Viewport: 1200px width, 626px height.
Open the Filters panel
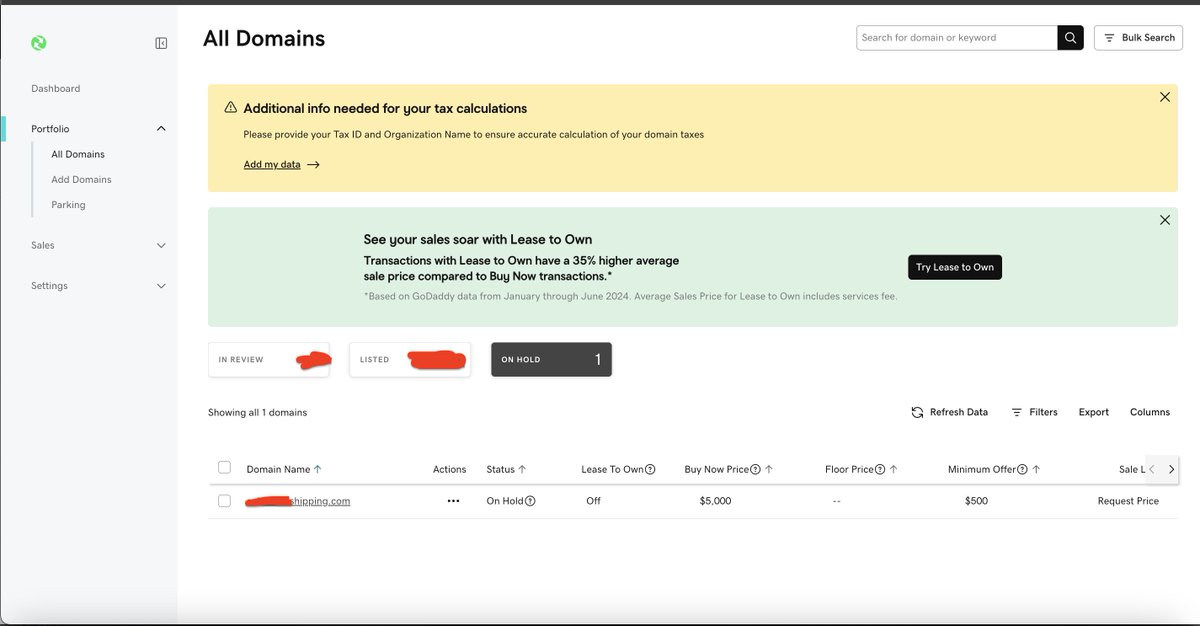pyautogui.click(x=1034, y=413)
